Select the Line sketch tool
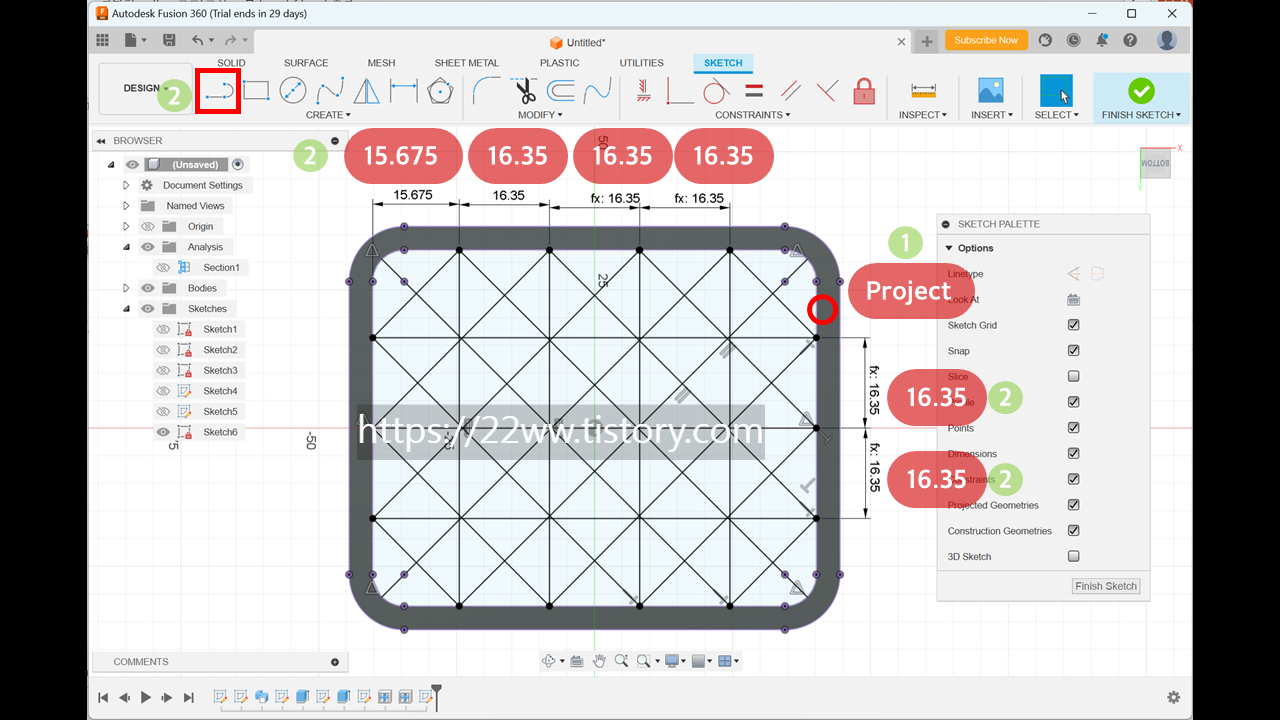The width and height of the screenshot is (1280, 720). tap(218, 91)
